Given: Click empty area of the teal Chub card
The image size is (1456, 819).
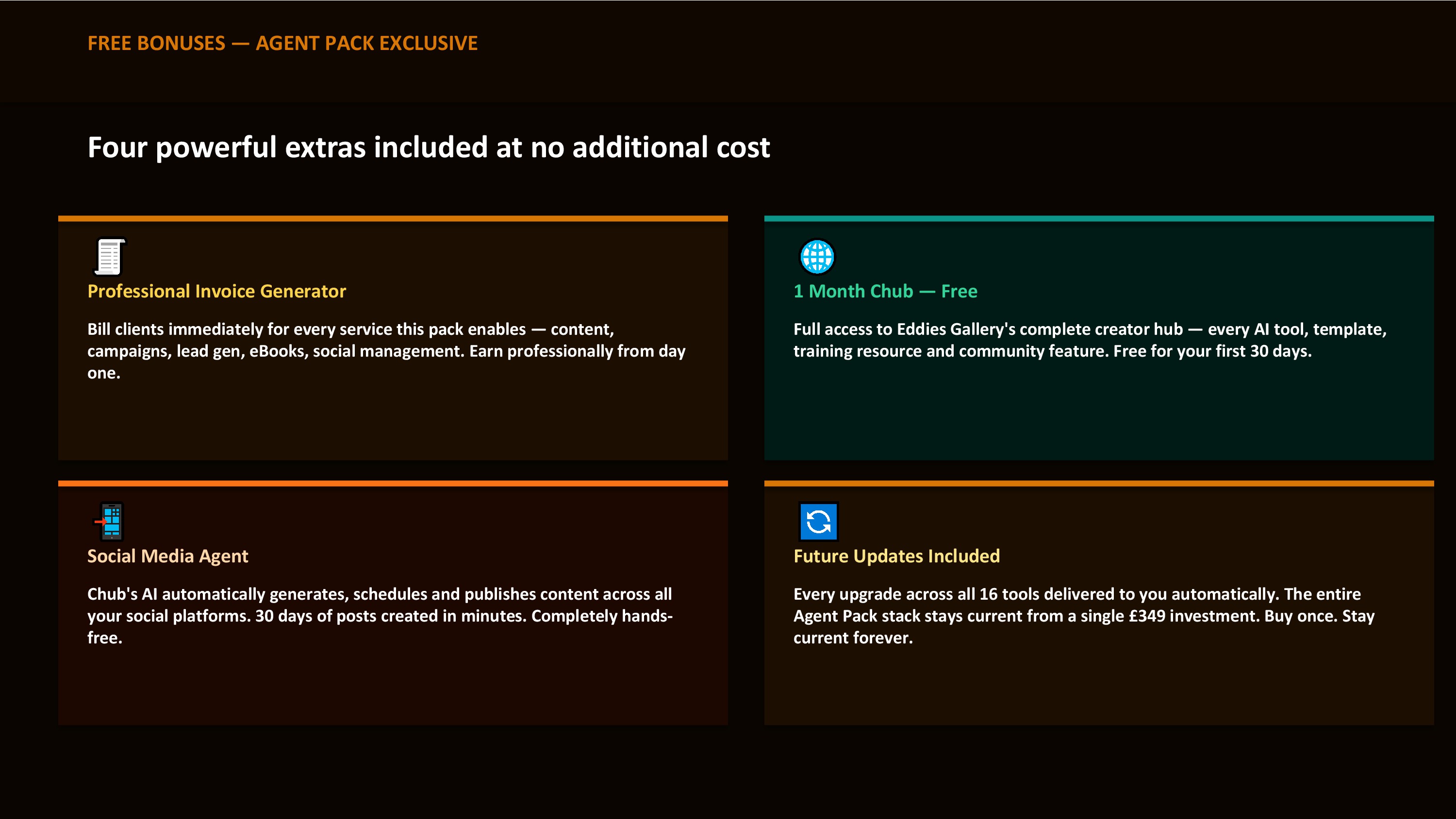Looking at the screenshot, I should click(x=1099, y=412).
